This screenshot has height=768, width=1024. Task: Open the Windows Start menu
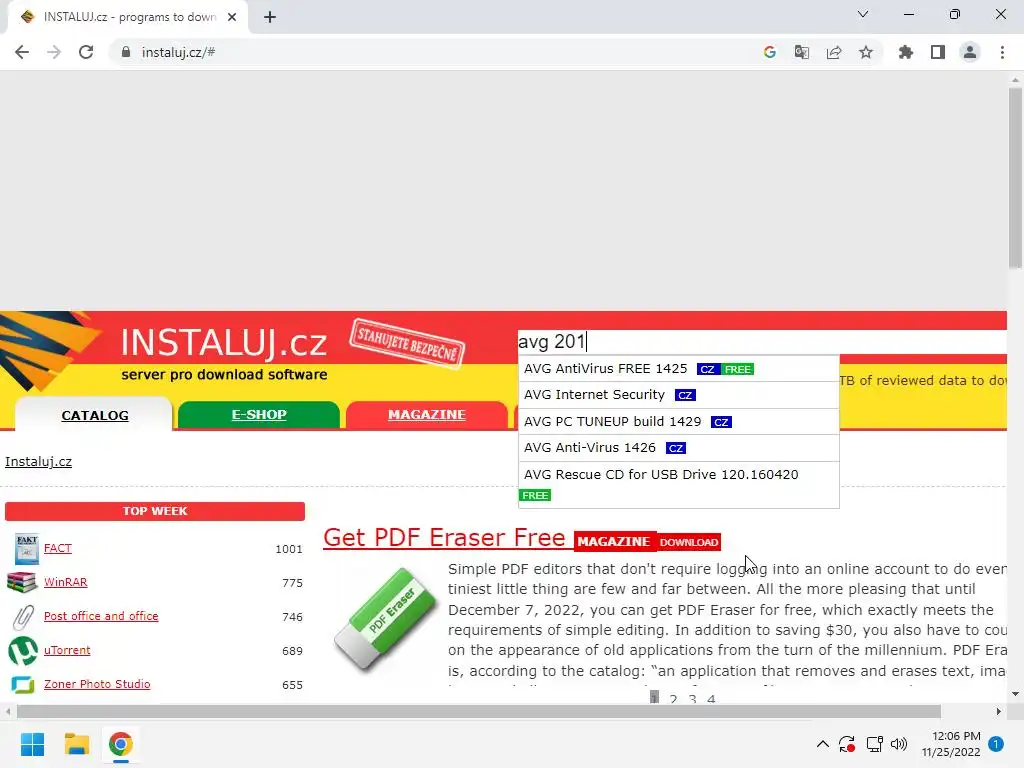pos(32,744)
